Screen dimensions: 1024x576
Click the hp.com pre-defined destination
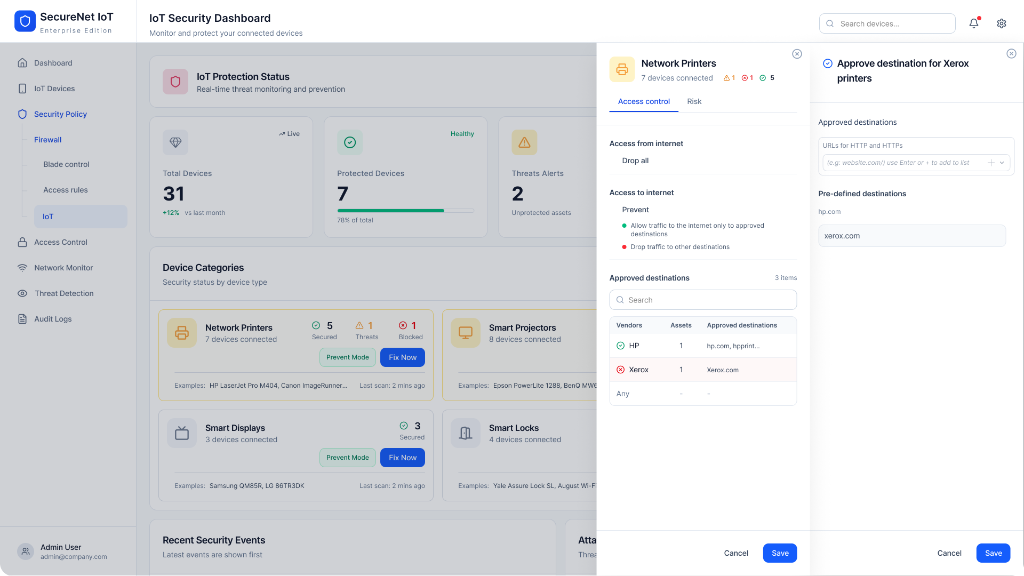tap(829, 212)
